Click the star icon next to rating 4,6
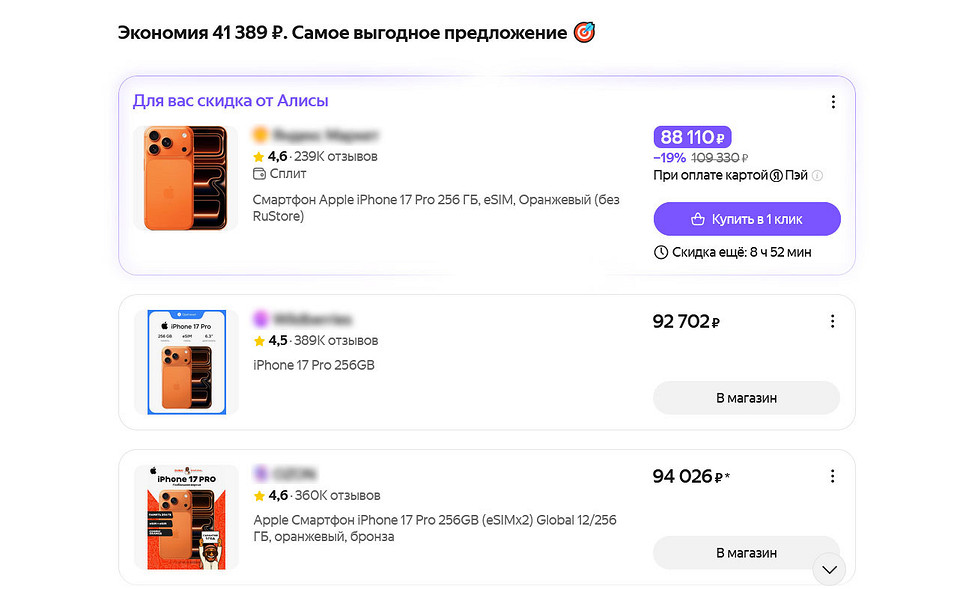Image resolution: width=960 pixels, height=589 pixels. pyautogui.click(x=260, y=156)
